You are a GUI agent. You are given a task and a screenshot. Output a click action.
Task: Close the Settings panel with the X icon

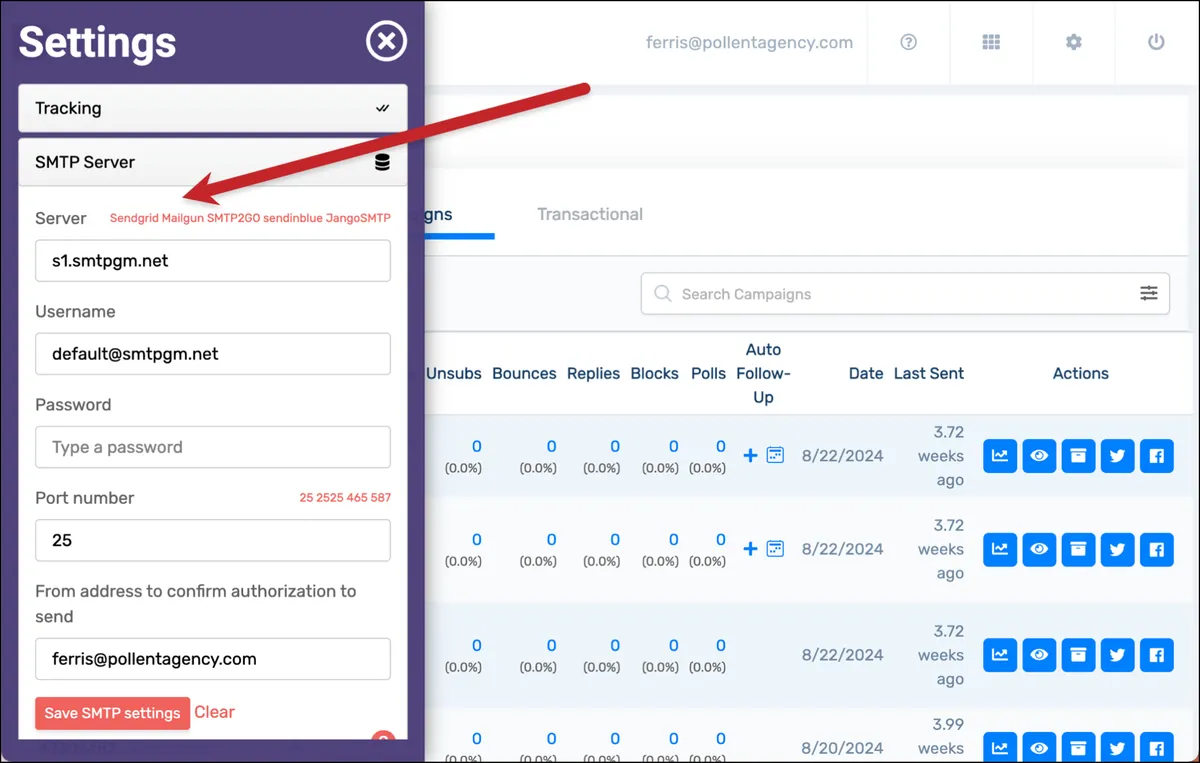[x=386, y=41]
